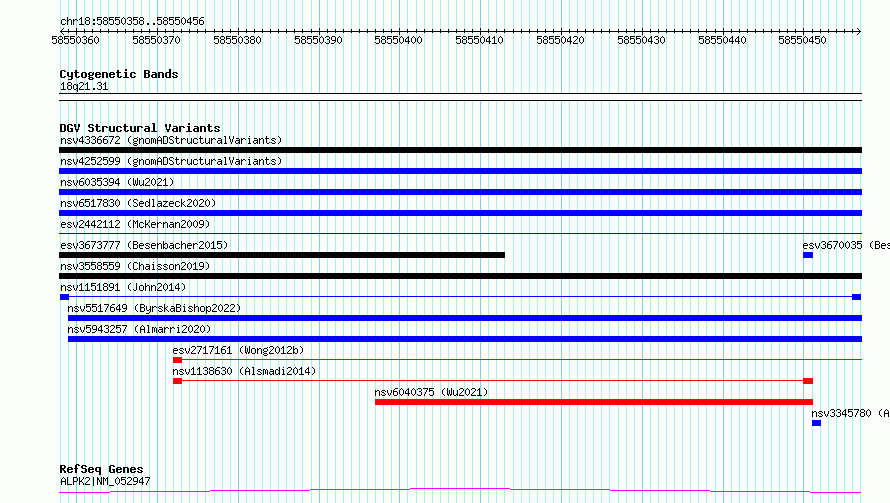Click the black bar of nsv4336672

[x=460, y=150]
